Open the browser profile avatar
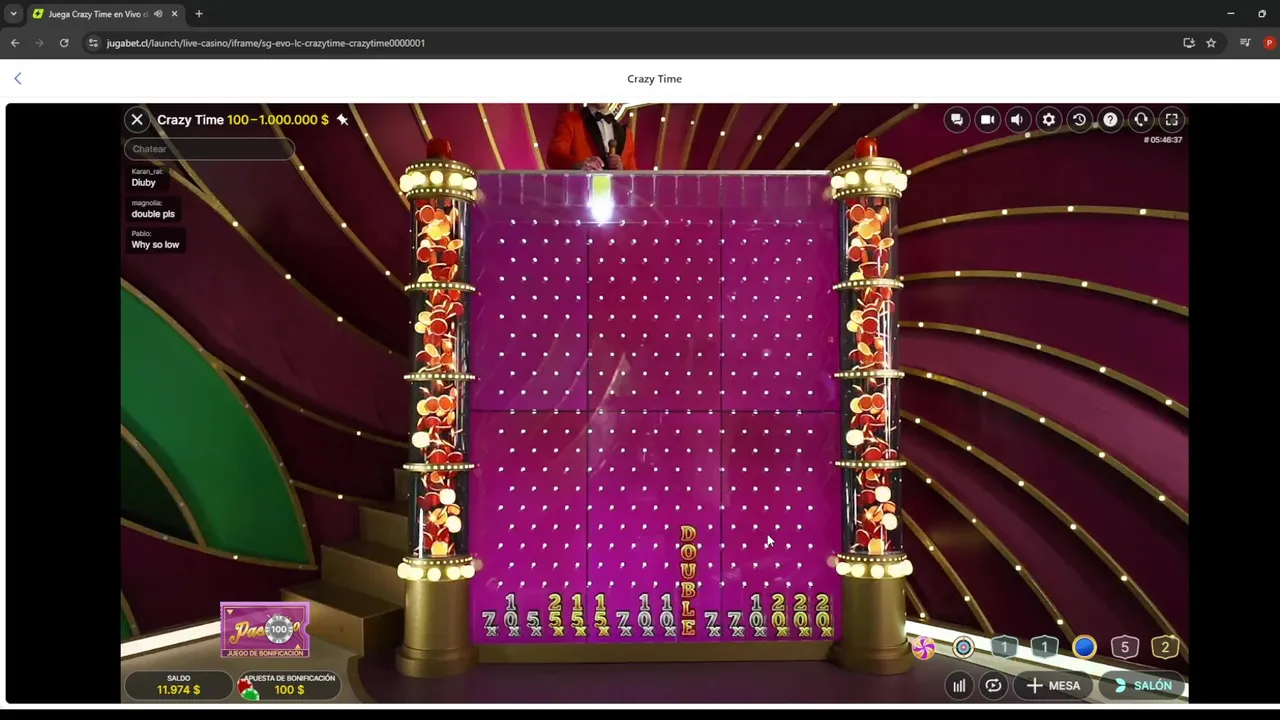 pyautogui.click(x=1270, y=43)
